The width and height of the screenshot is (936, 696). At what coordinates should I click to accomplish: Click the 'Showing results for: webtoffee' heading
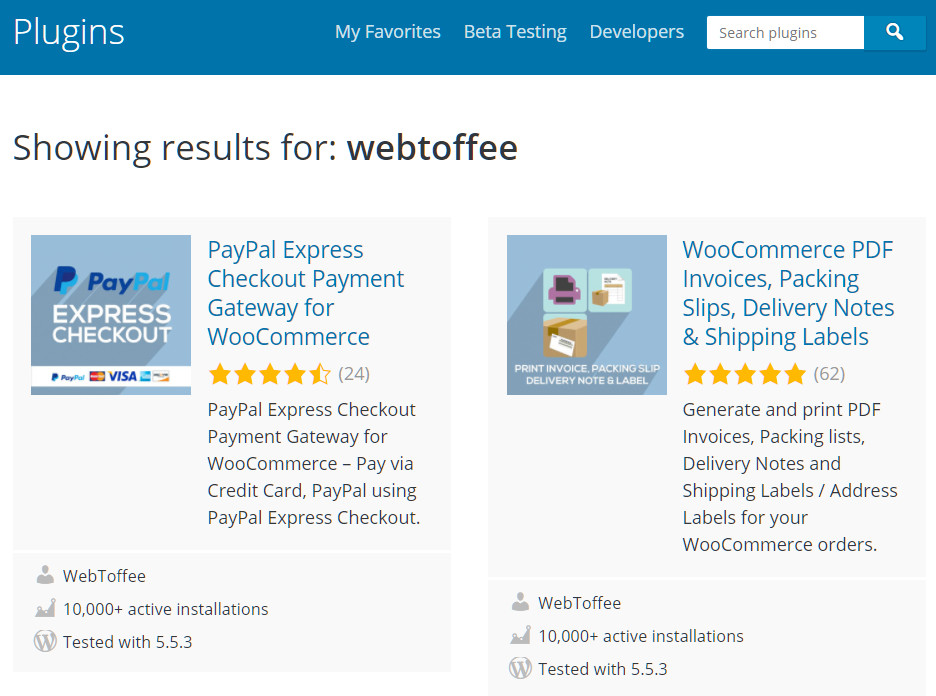pyautogui.click(x=265, y=147)
